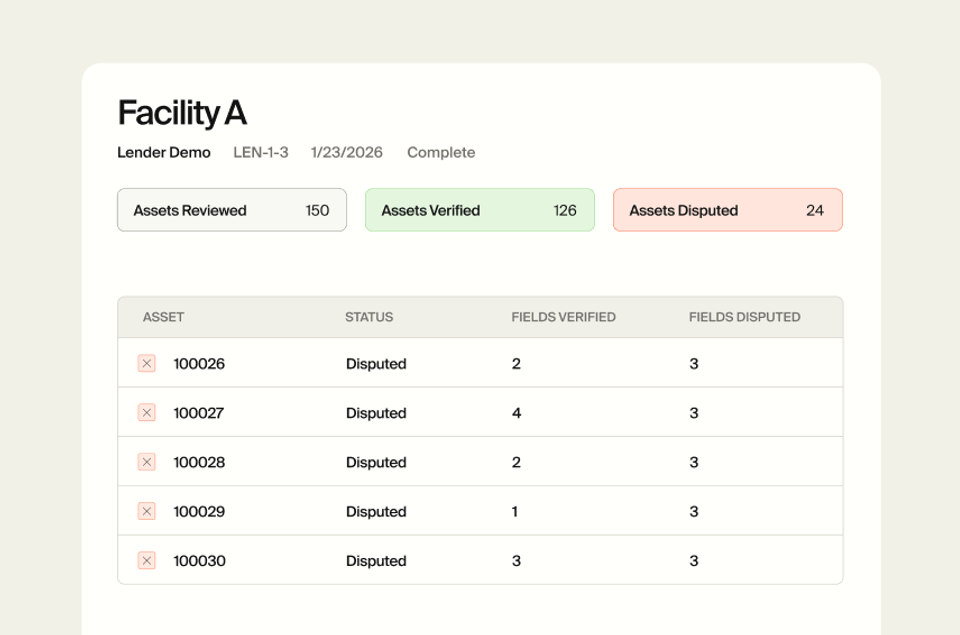Click Disputed status in row 100029
The width and height of the screenshot is (960, 635).
click(x=376, y=512)
